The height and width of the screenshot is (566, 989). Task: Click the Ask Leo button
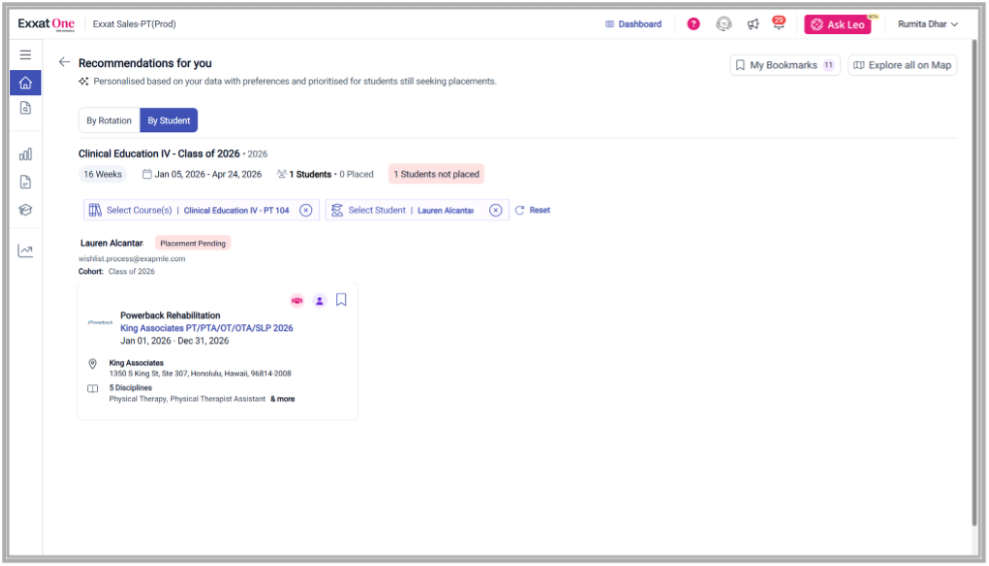pyautogui.click(x=837, y=24)
